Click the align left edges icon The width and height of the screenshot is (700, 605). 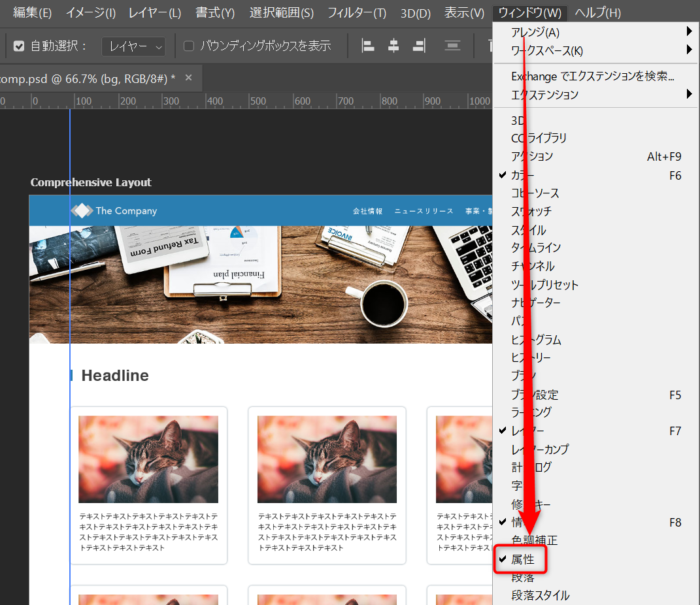[367, 46]
